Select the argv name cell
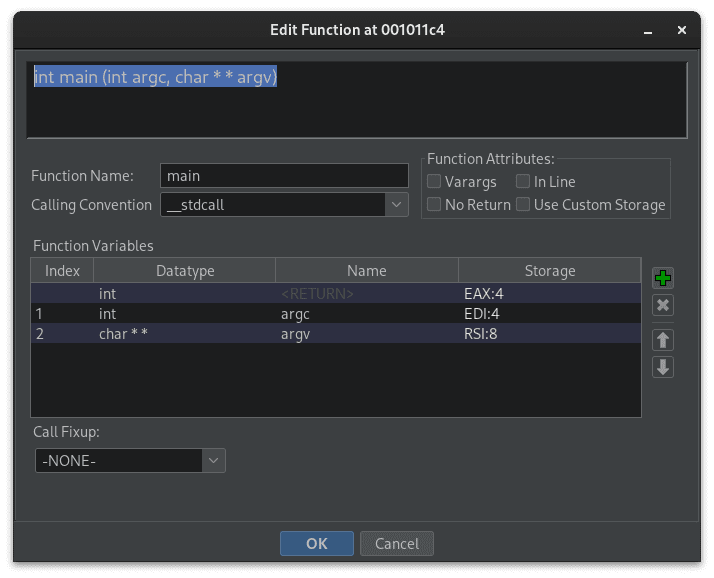The width and height of the screenshot is (714, 578). 367,333
